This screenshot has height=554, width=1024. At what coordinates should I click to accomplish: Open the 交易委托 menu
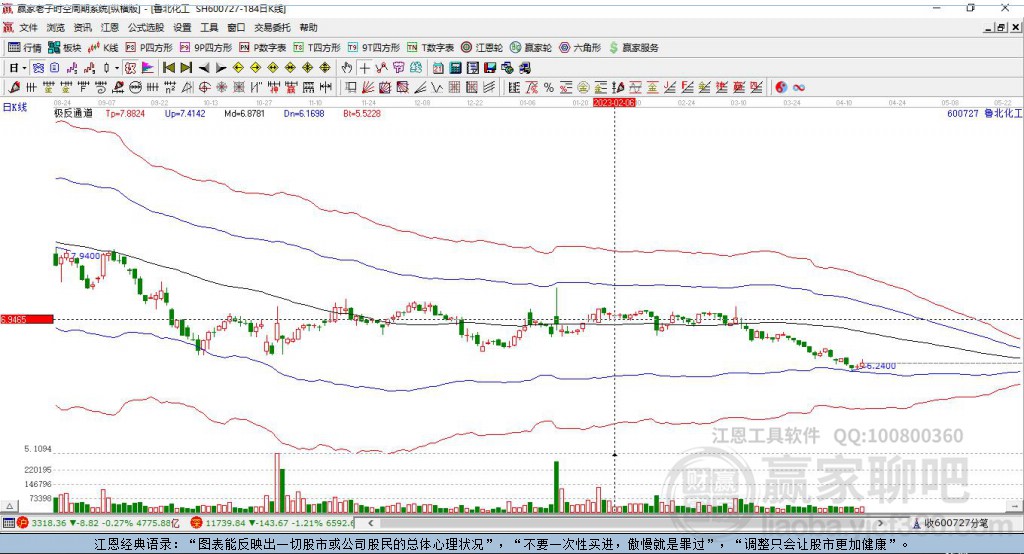coord(272,27)
